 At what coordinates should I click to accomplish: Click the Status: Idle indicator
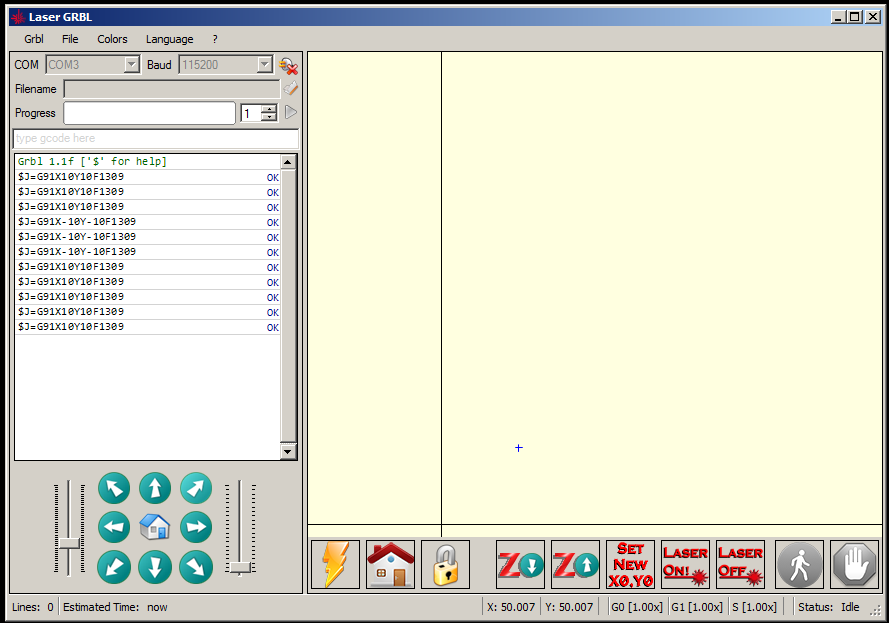[x=828, y=607]
